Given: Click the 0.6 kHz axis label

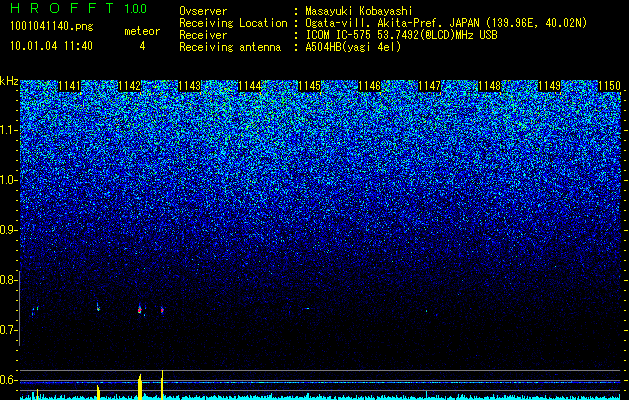Looking at the screenshot, I should (8, 380).
